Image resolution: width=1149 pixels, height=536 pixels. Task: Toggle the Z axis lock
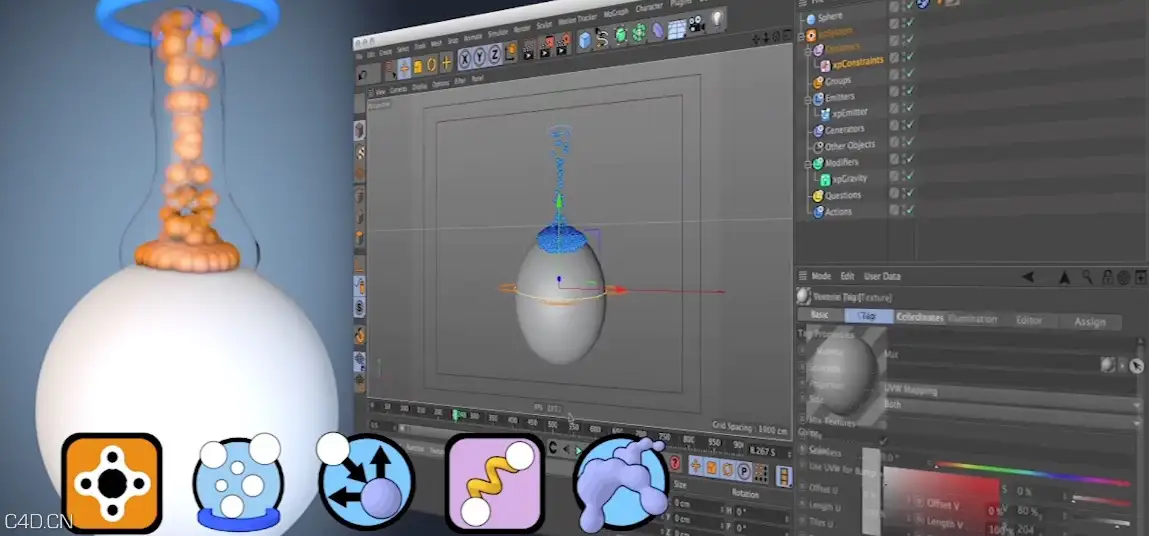495,55
